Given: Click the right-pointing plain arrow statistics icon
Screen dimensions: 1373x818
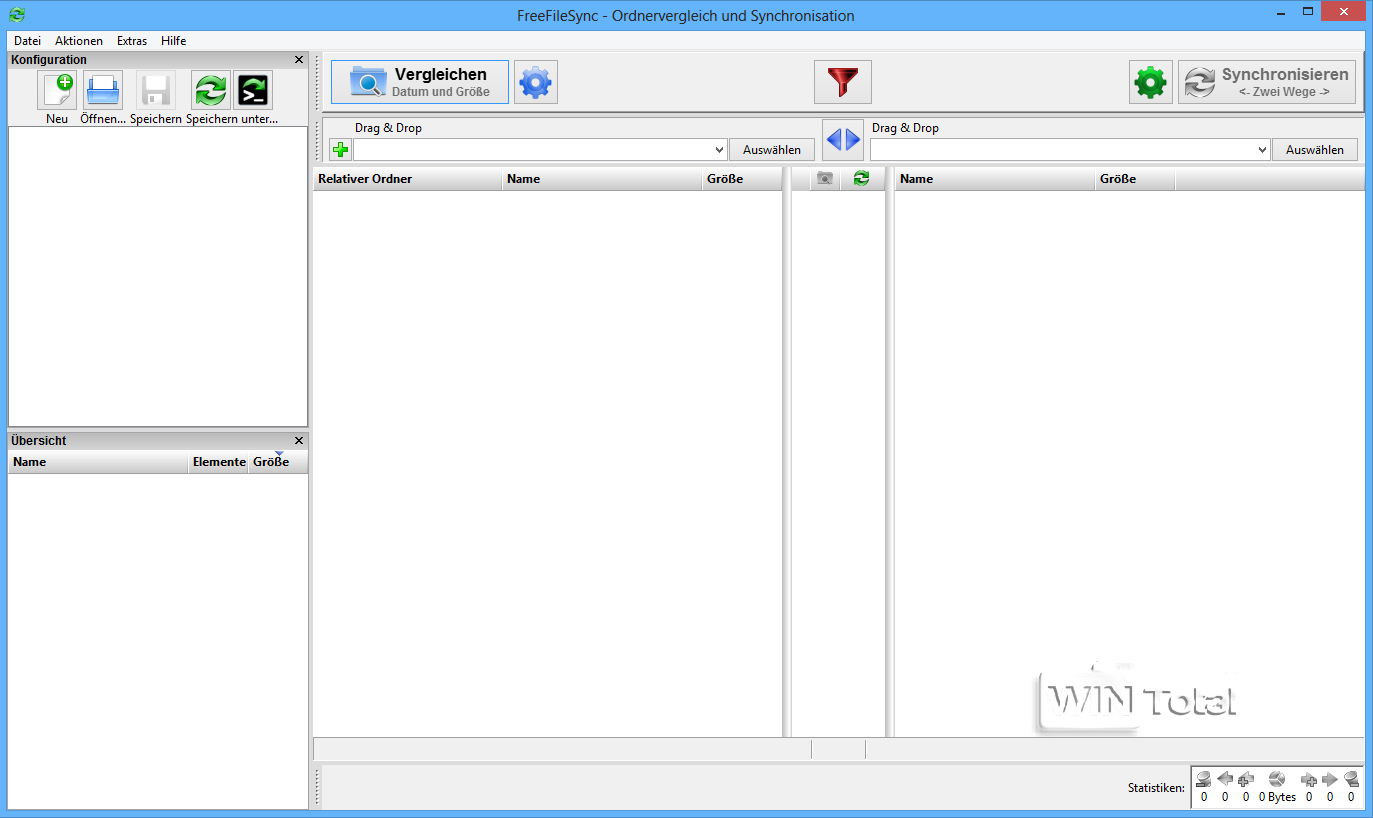Looking at the screenshot, I should (1330, 779).
